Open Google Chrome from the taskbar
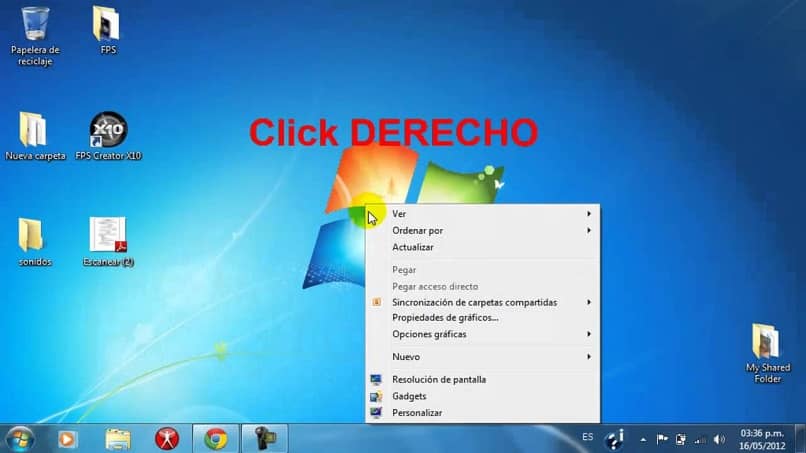The image size is (806, 453). [x=216, y=439]
